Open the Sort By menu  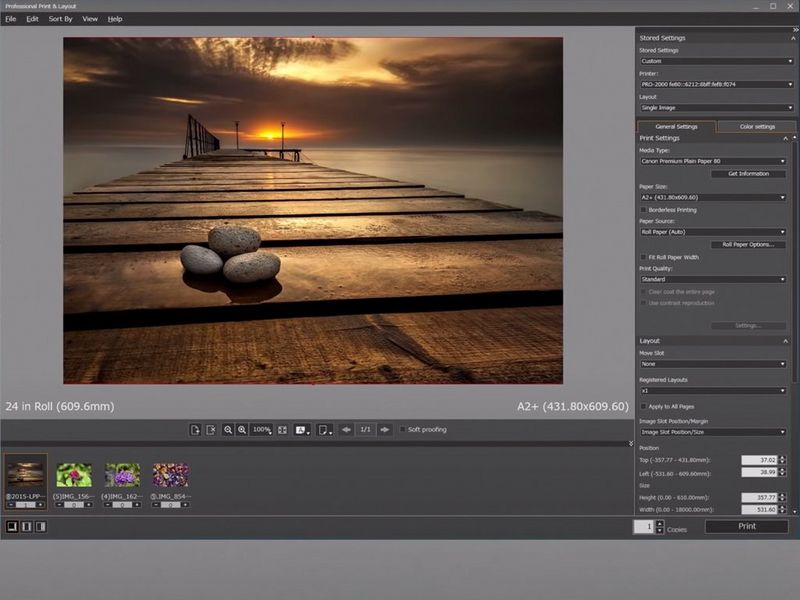click(60, 19)
